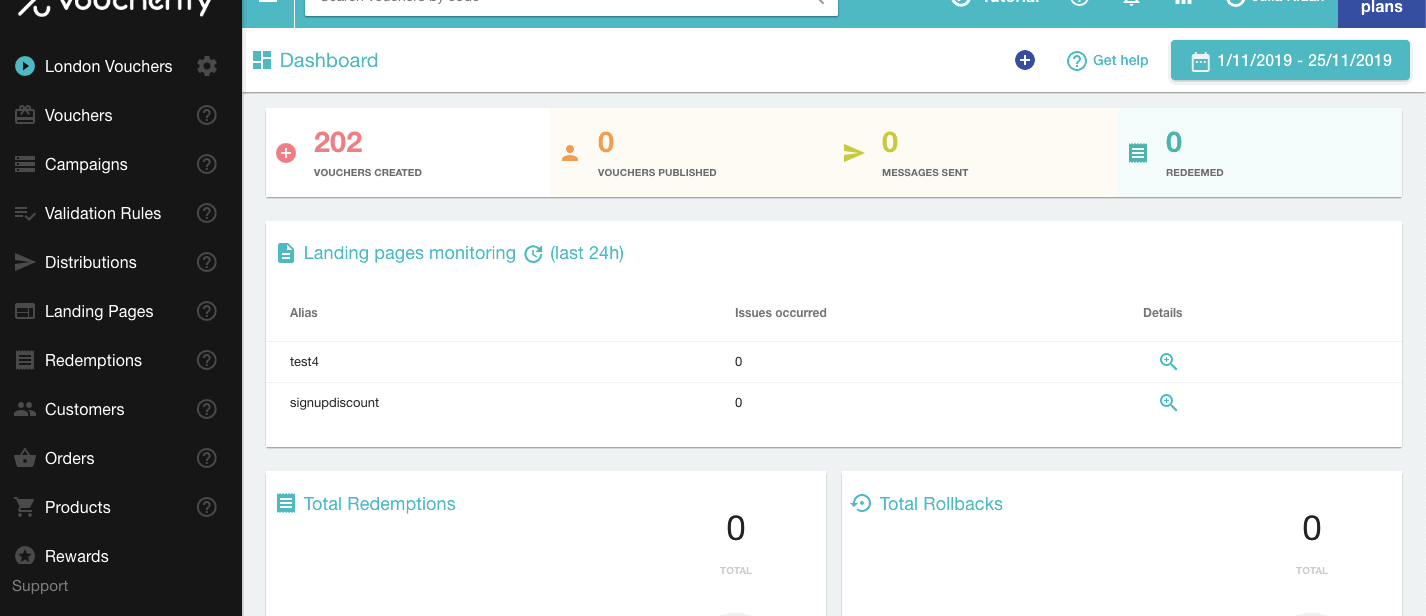Open Rewards section
The image size is (1426, 616).
coord(76,556)
